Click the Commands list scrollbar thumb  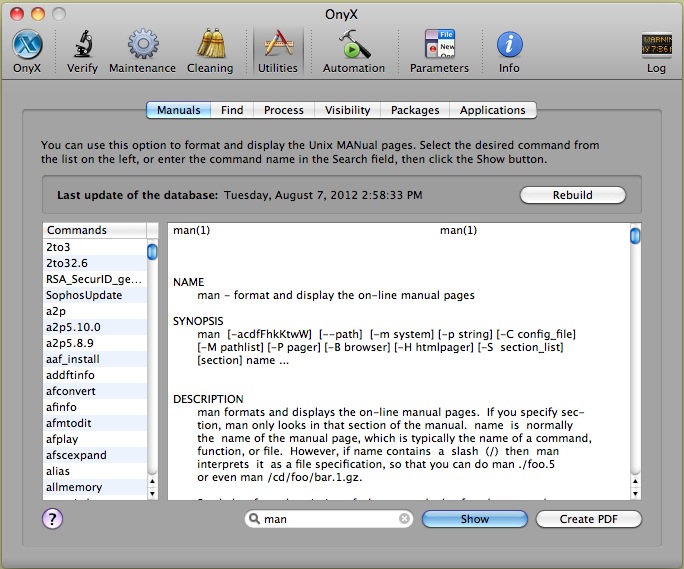coord(152,252)
